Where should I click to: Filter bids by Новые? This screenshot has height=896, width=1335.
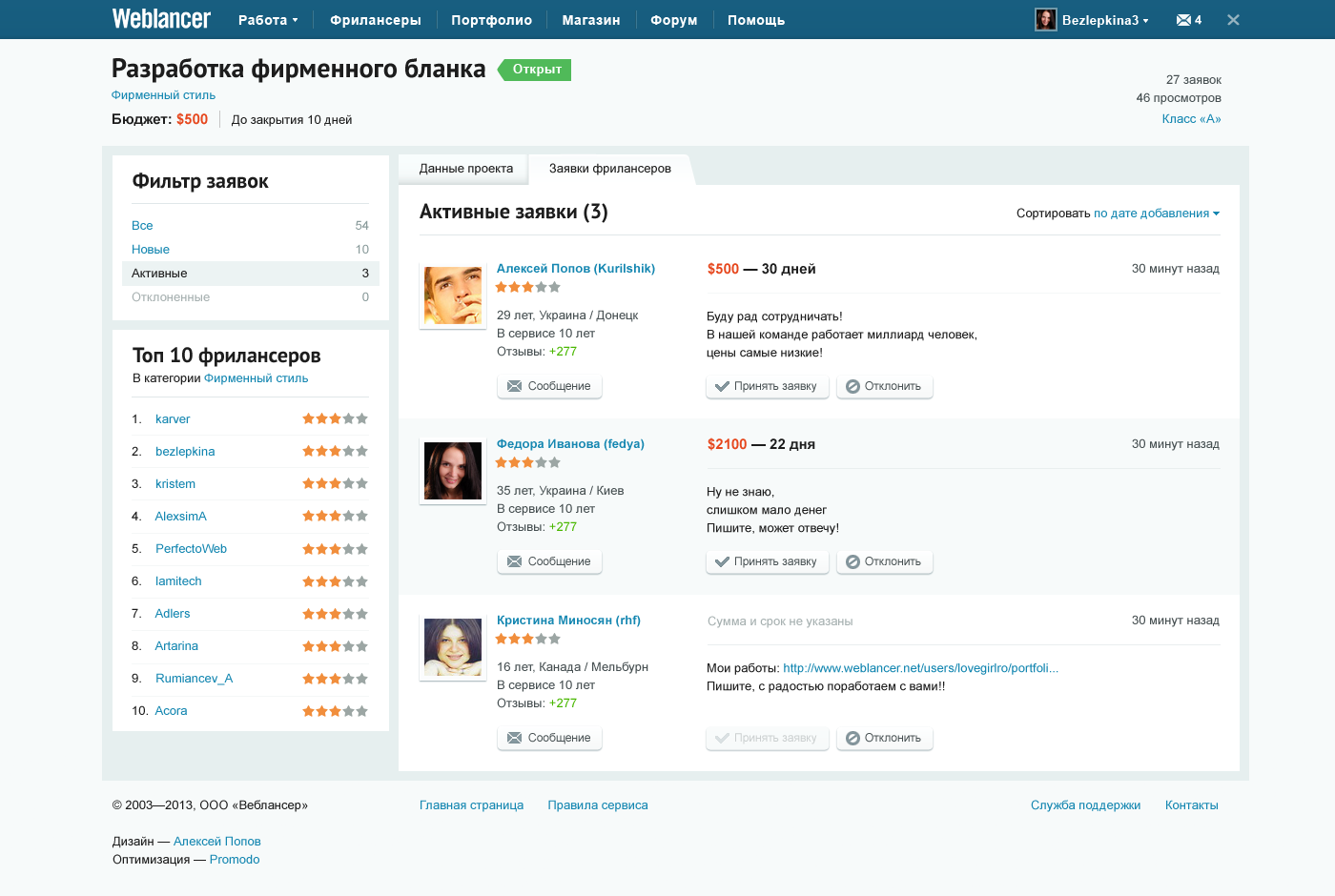click(x=151, y=250)
